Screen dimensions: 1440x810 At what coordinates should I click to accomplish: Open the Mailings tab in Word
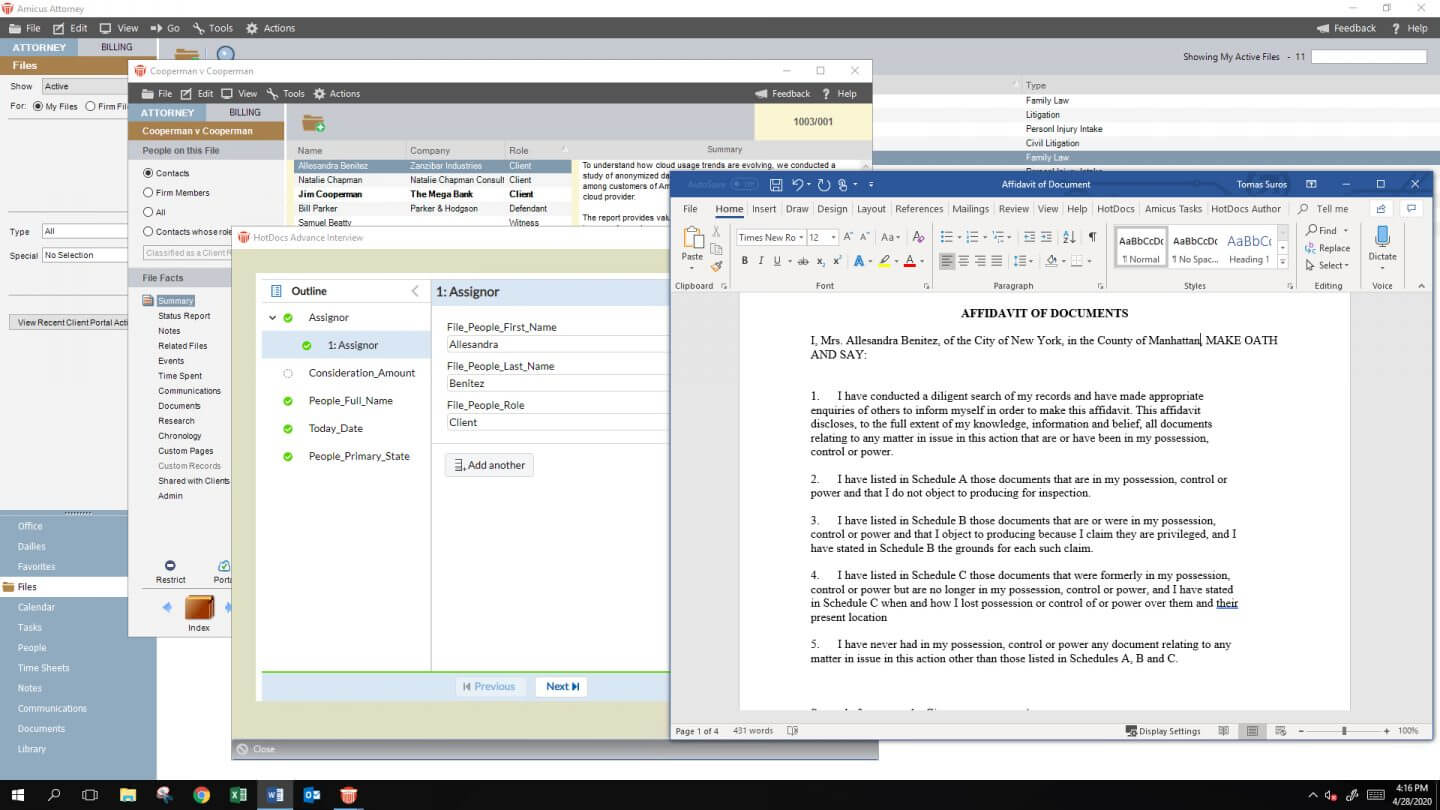click(x=970, y=209)
